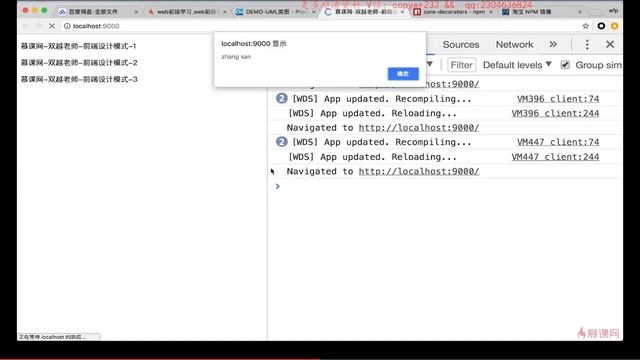
Task: Click the page text 慕课网-双越老师-前端设计模式-3
Action: tap(79, 79)
